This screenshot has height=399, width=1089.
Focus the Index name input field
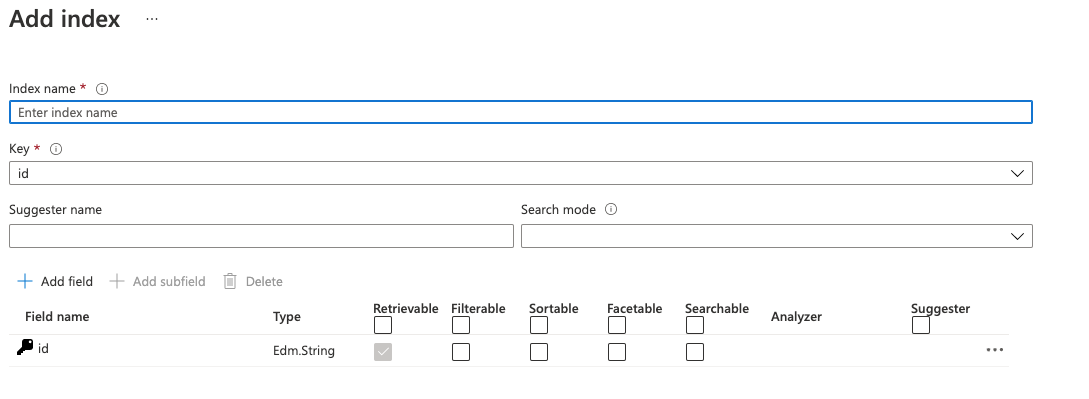521,112
